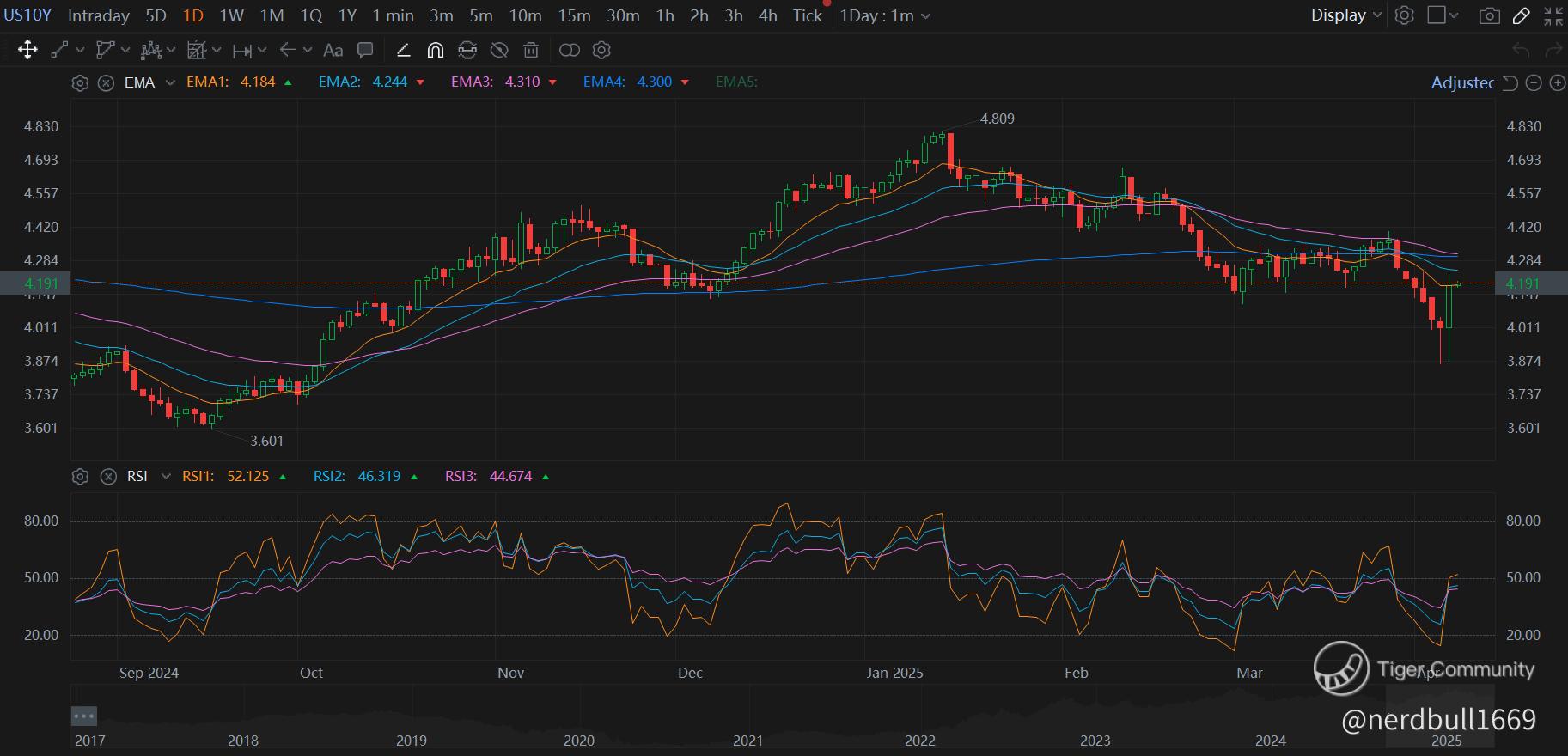Viewport: 1568px width, 756px height.
Task: Open the 1Day : 1m interval dropdown
Action: pos(884,15)
